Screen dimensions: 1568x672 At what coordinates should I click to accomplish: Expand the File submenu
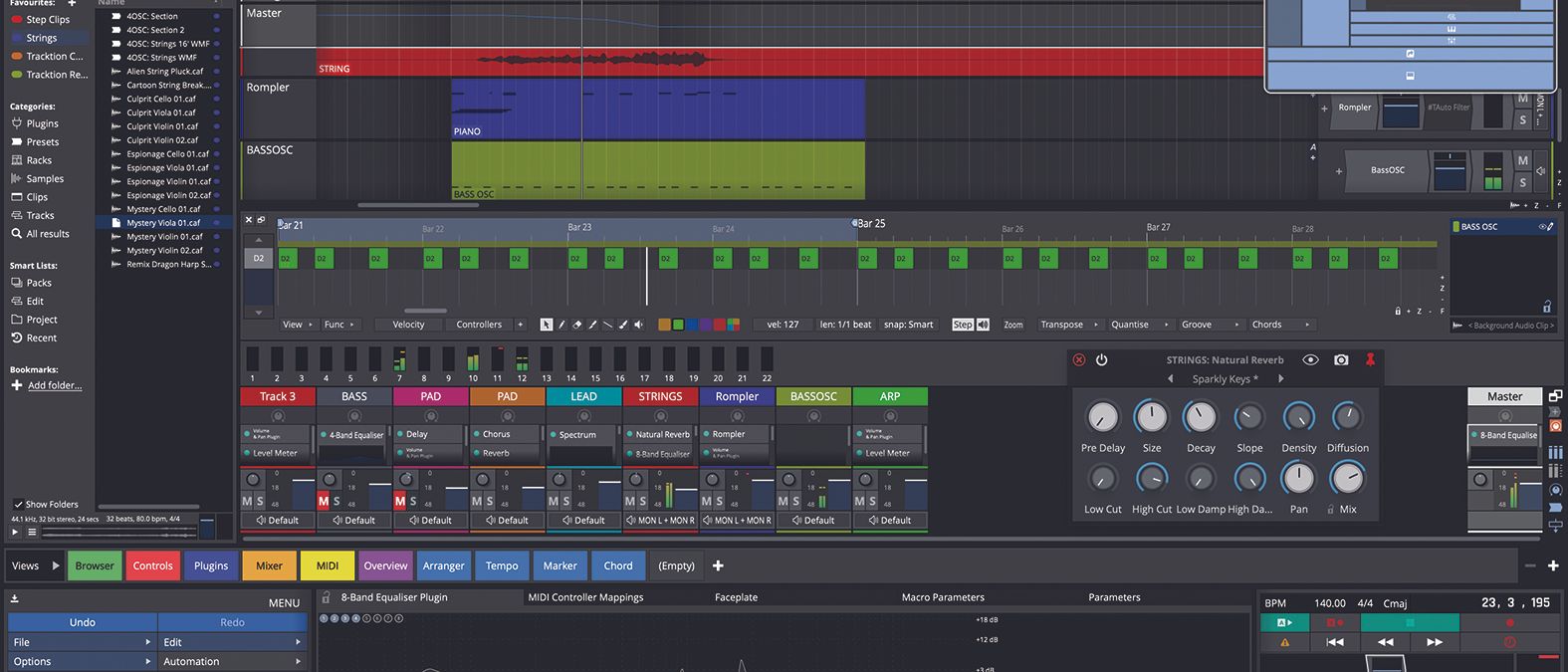83,642
